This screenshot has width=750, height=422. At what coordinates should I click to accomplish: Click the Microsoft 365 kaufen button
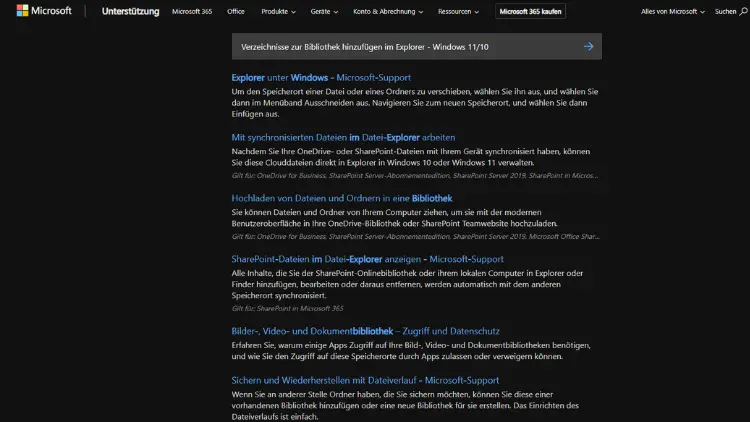pyautogui.click(x=530, y=11)
